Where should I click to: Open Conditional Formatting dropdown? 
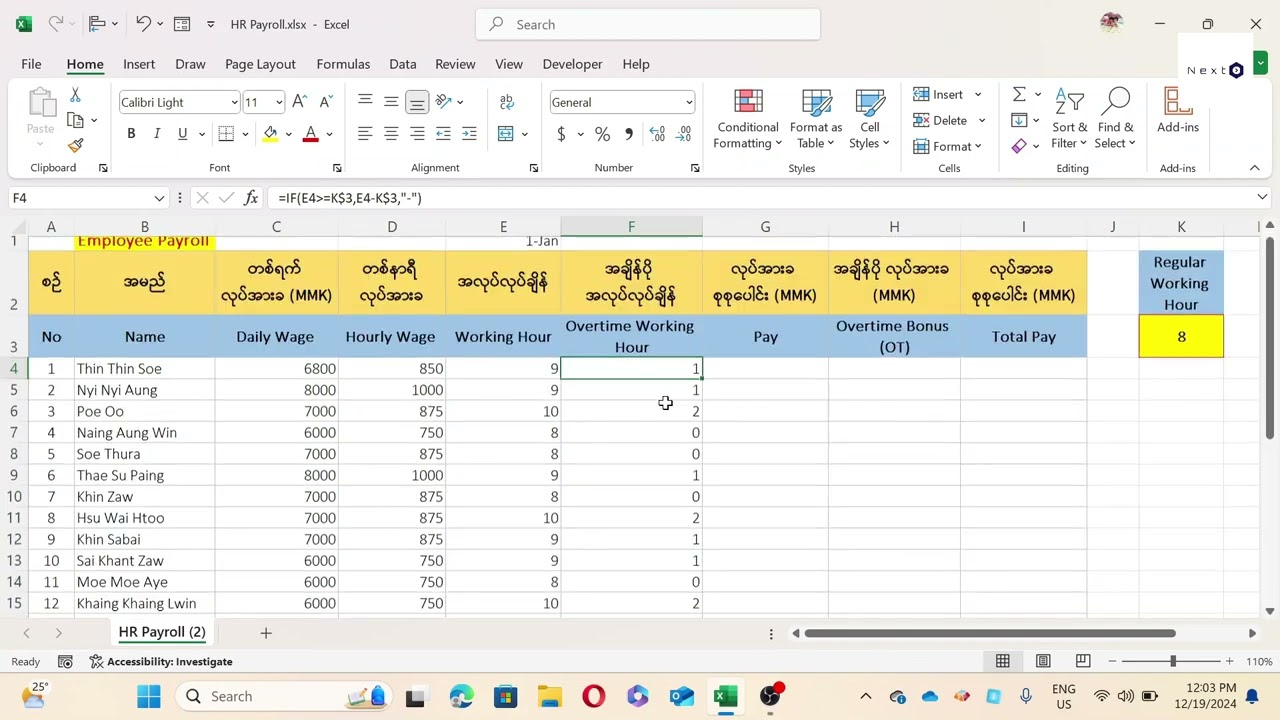[x=747, y=120]
